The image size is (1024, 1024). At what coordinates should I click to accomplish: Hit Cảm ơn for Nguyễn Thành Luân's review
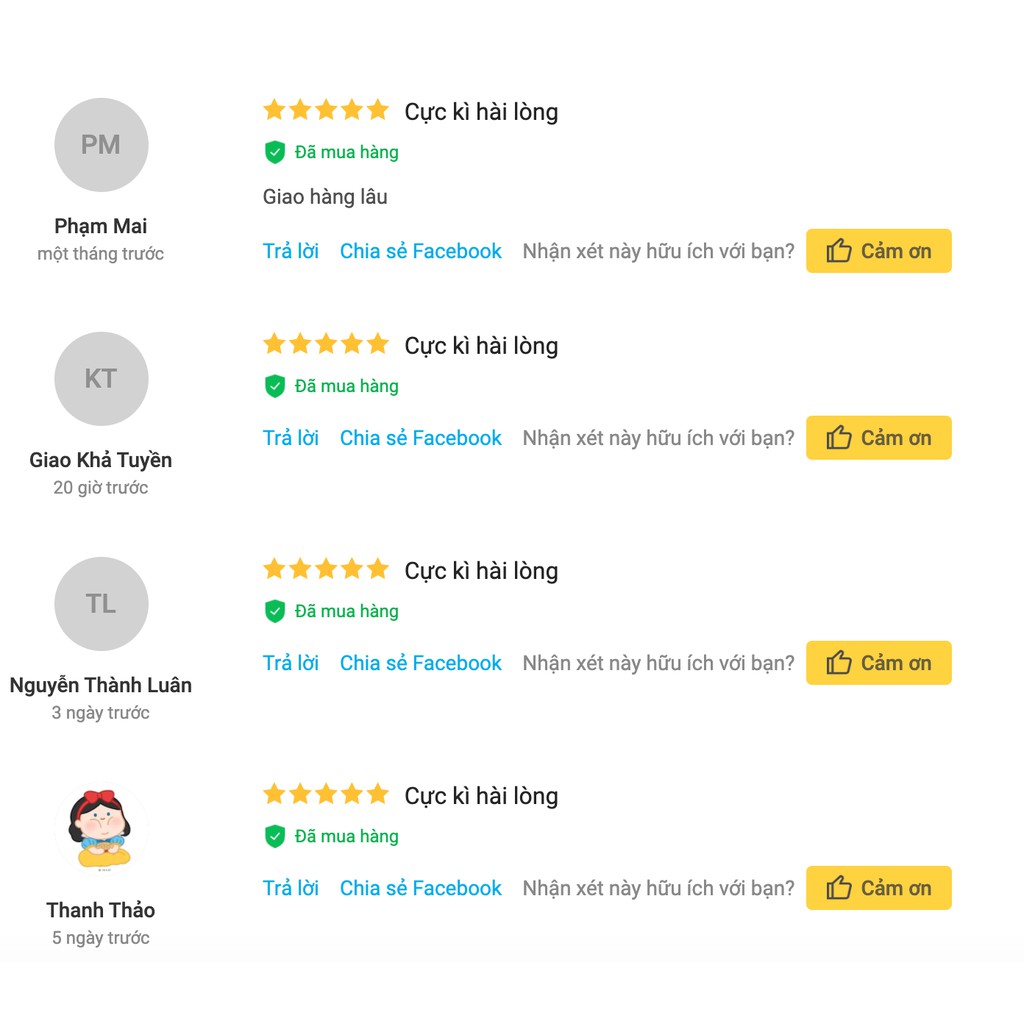click(x=878, y=663)
